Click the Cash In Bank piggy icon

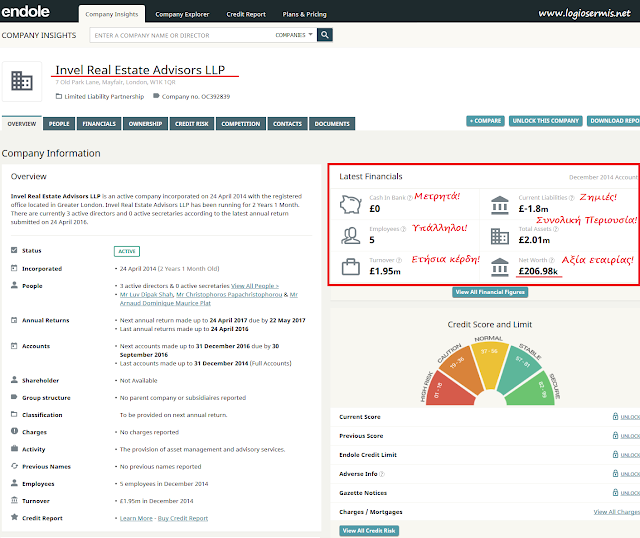pyautogui.click(x=351, y=204)
